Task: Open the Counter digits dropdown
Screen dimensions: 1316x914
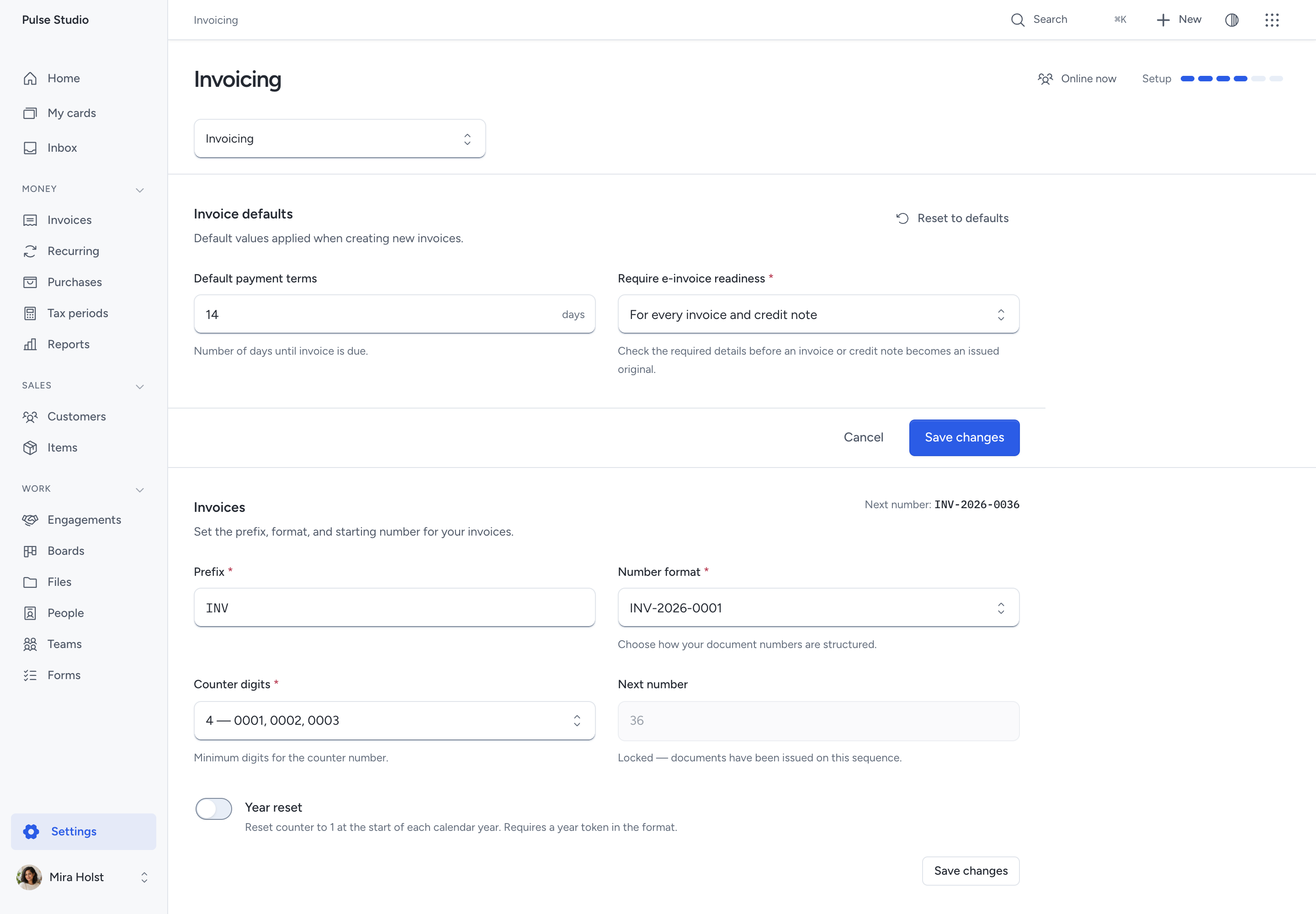Action: (394, 720)
